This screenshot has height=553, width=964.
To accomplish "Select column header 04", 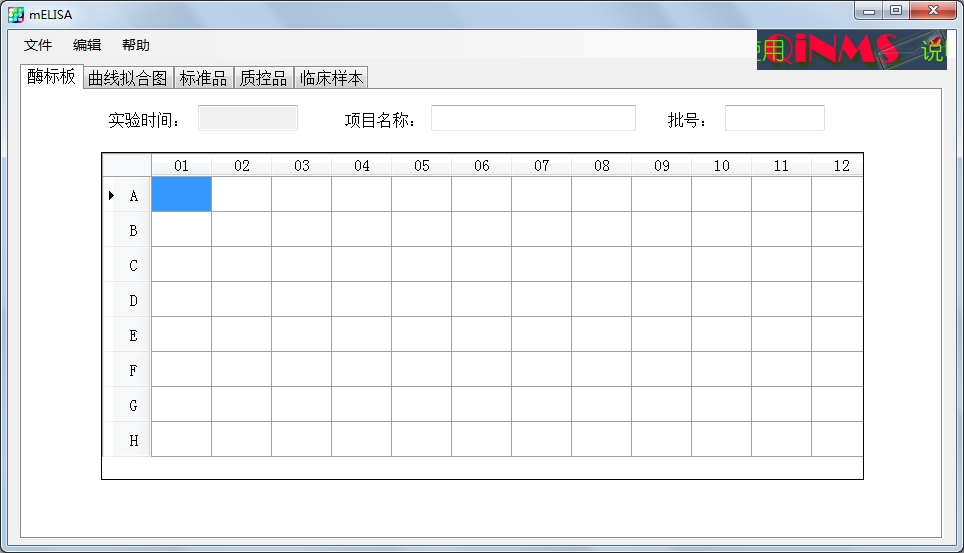I will coord(362,165).
